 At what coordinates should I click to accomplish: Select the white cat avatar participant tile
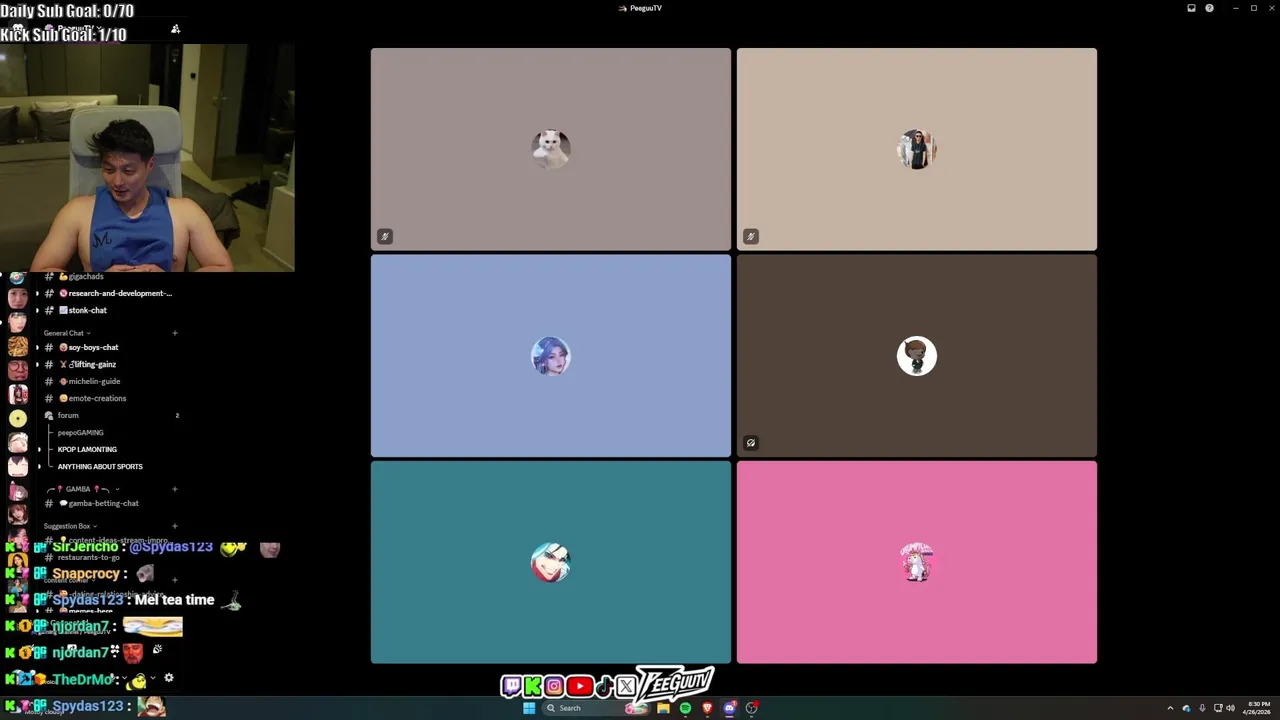coord(551,149)
